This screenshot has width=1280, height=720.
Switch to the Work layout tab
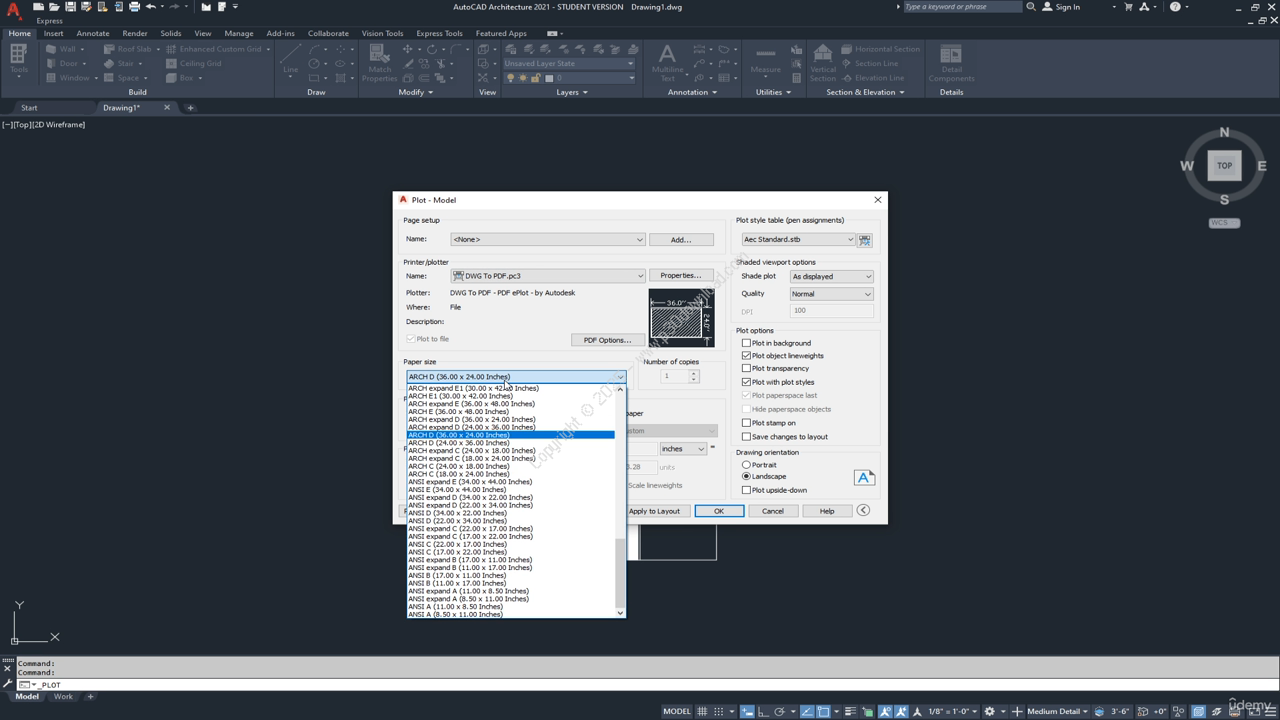click(x=63, y=697)
